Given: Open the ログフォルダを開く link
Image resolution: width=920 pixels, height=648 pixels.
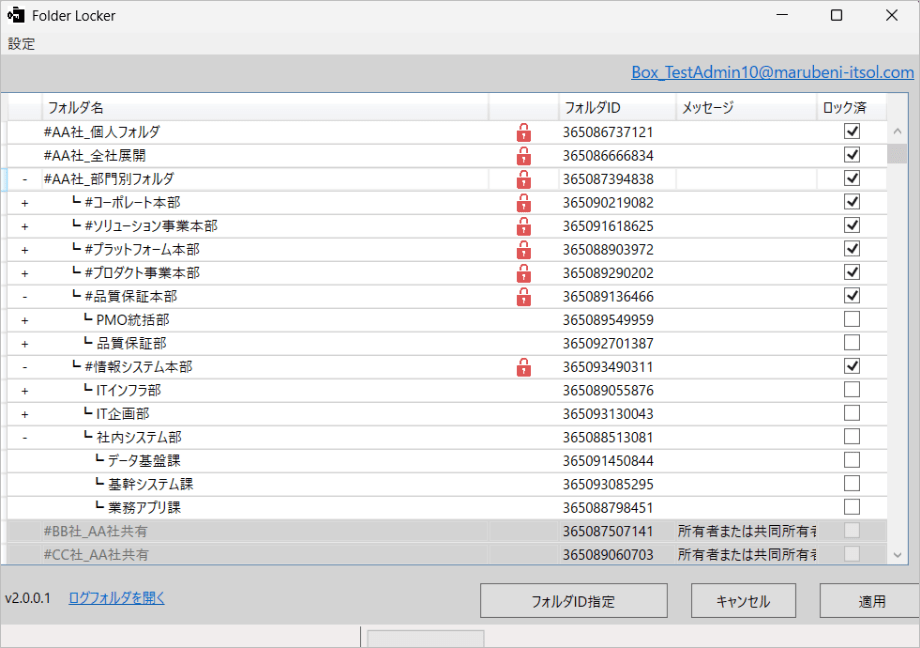Looking at the screenshot, I should click(x=116, y=598).
